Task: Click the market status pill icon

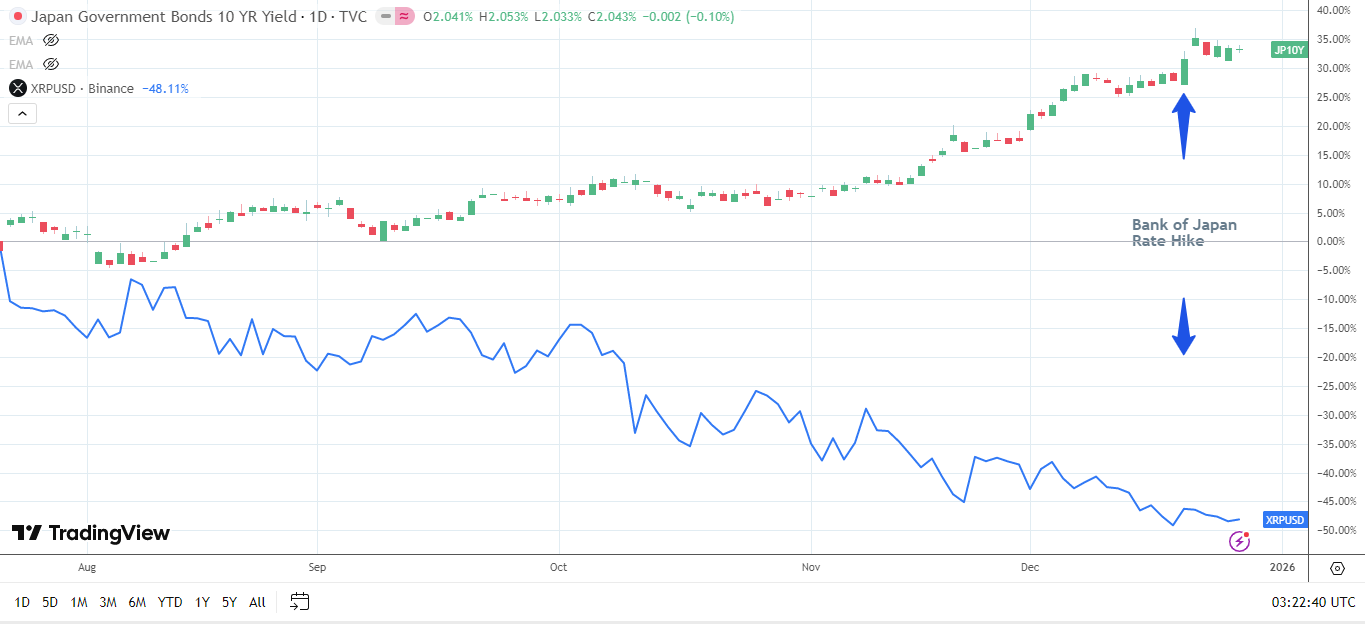Action: (396, 17)
